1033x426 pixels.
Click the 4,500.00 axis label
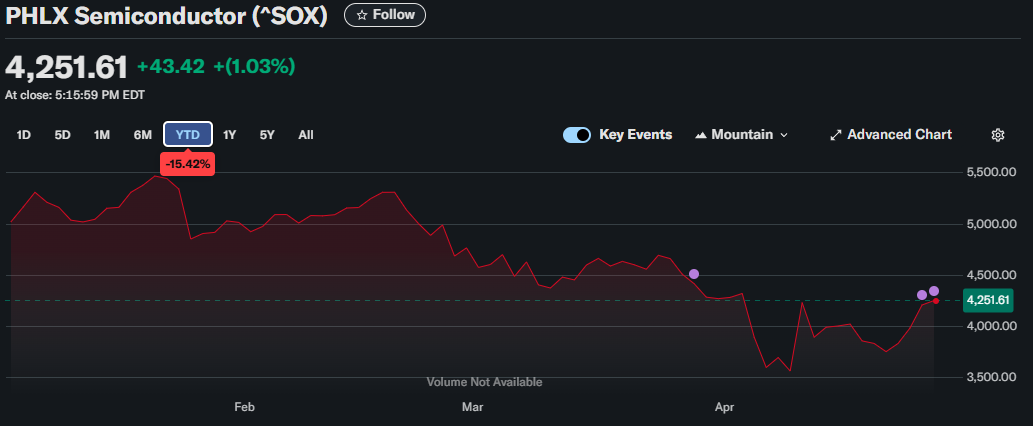(991, 275)
